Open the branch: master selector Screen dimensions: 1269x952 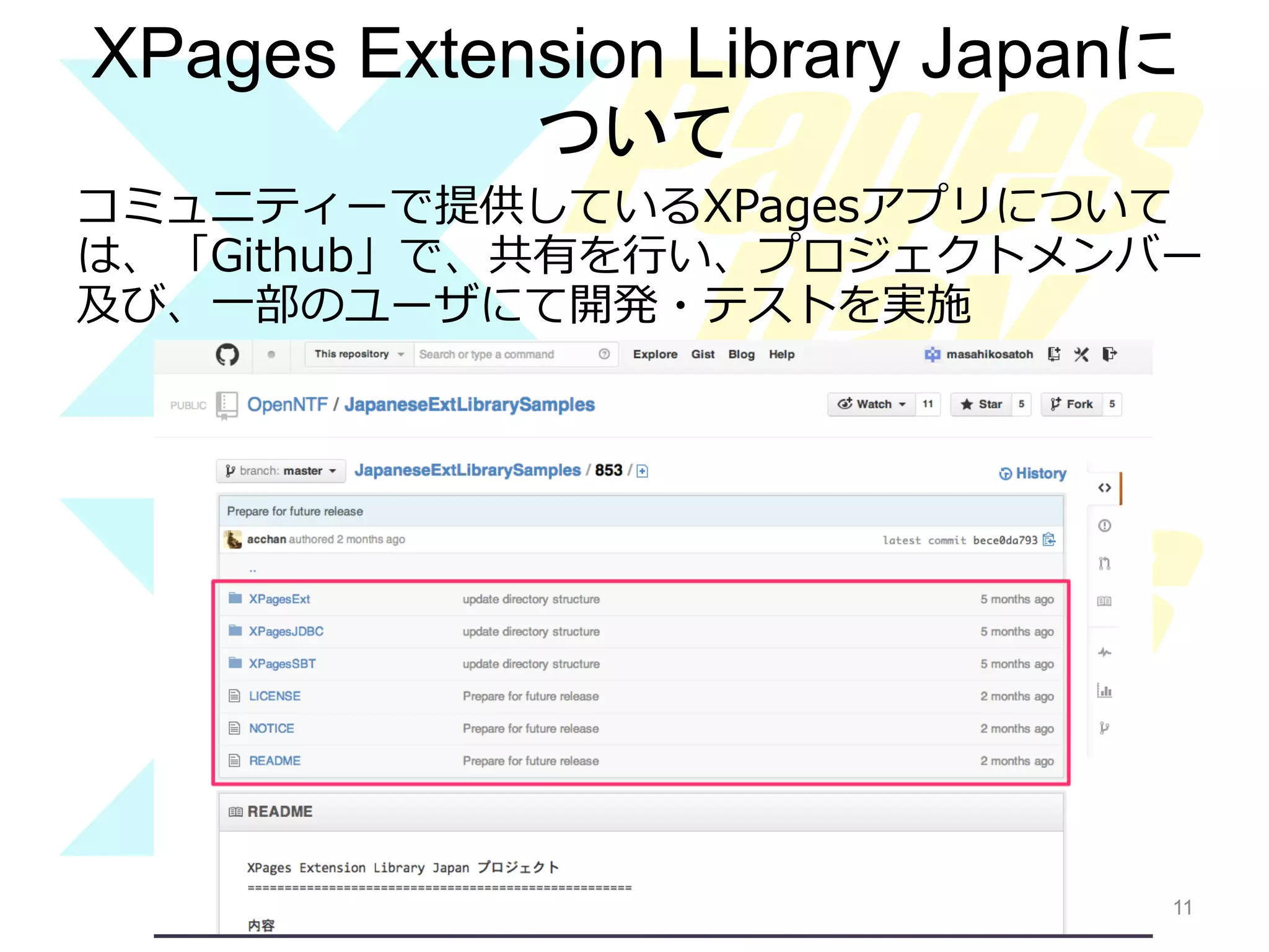pyautogui.click(x=281, y=471)
